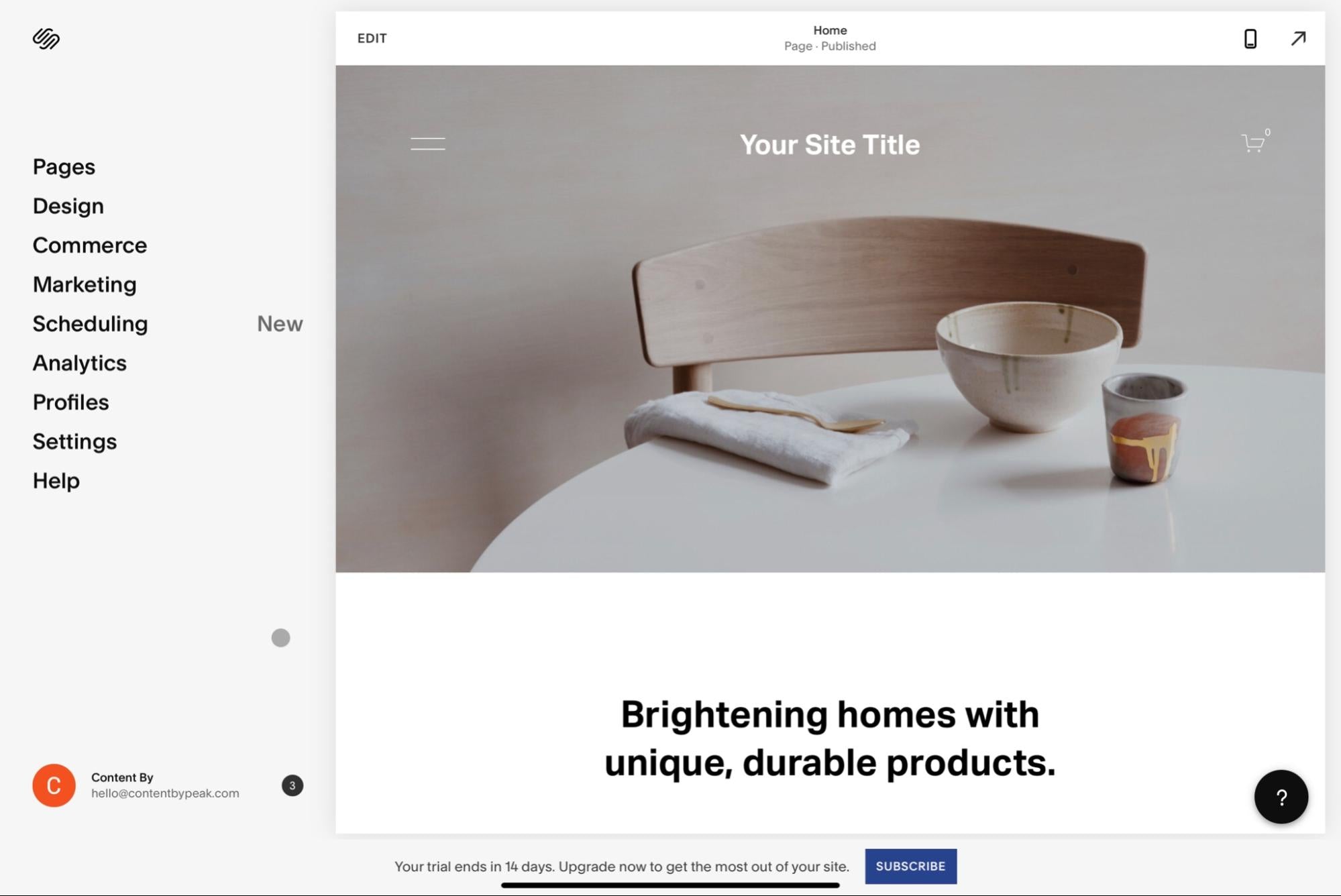Image resolution: width=1341 pixels, height=896 pixels.
Task: Open the Commerce section
Action: pos(89,245)
